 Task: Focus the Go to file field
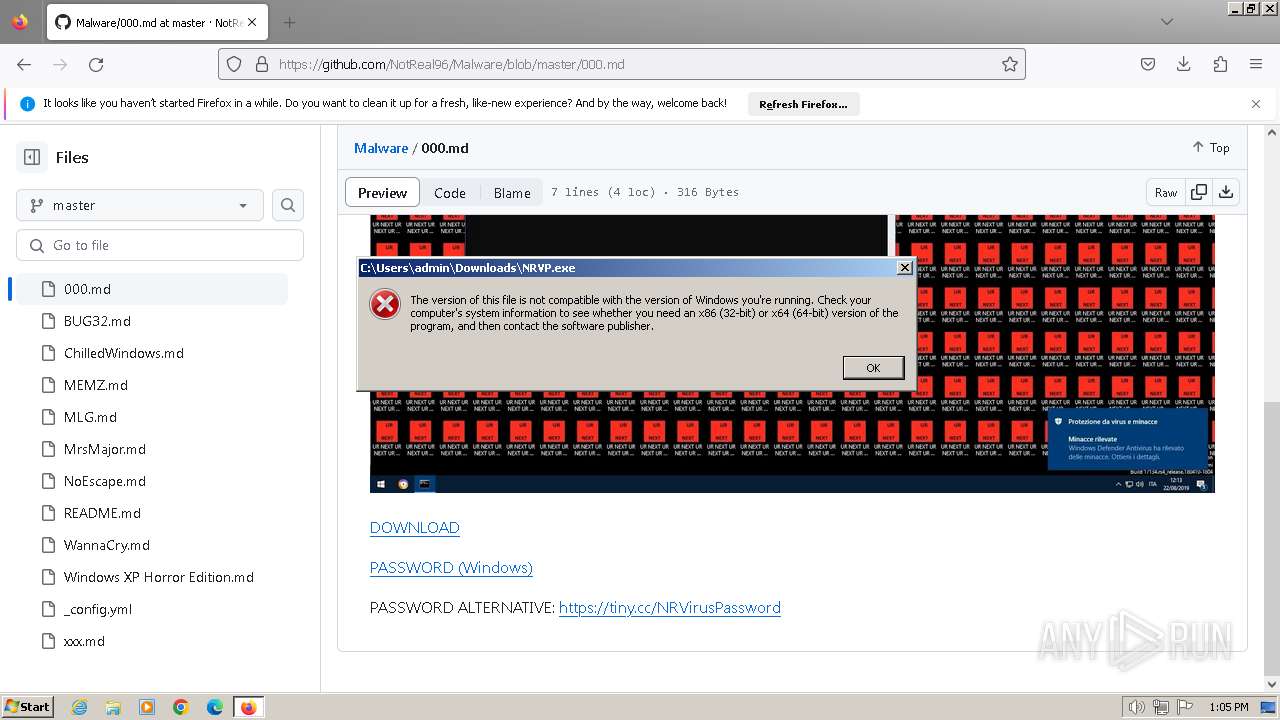[x=160, y=245]
